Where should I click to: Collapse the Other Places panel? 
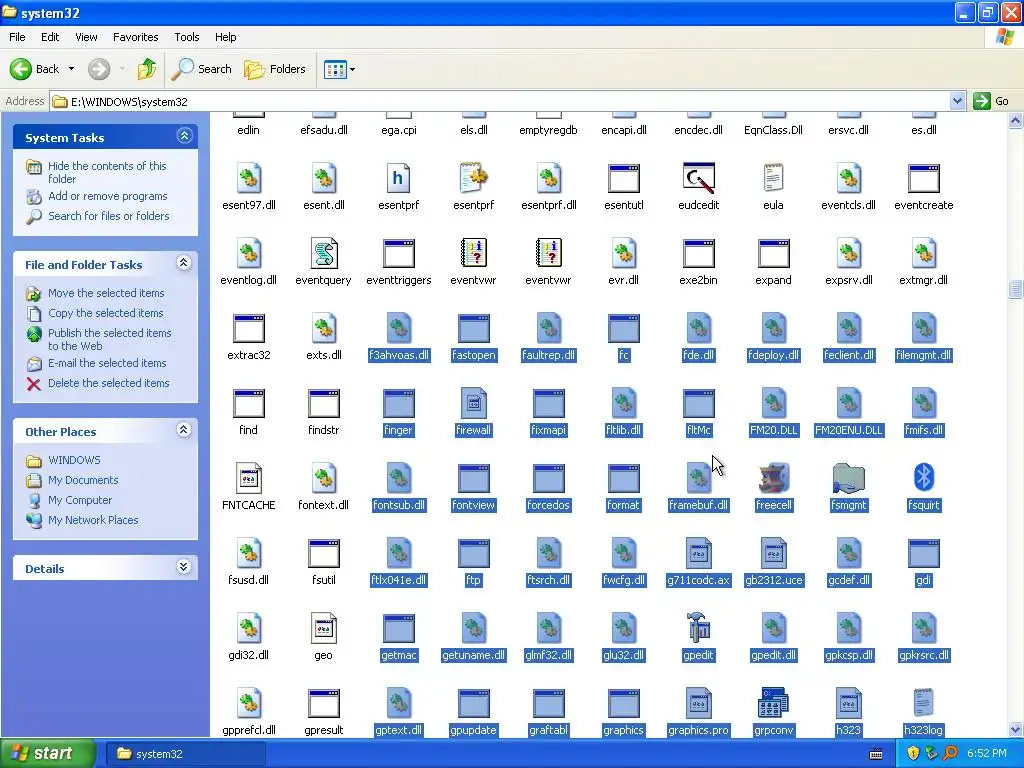[x=184, y=430]
